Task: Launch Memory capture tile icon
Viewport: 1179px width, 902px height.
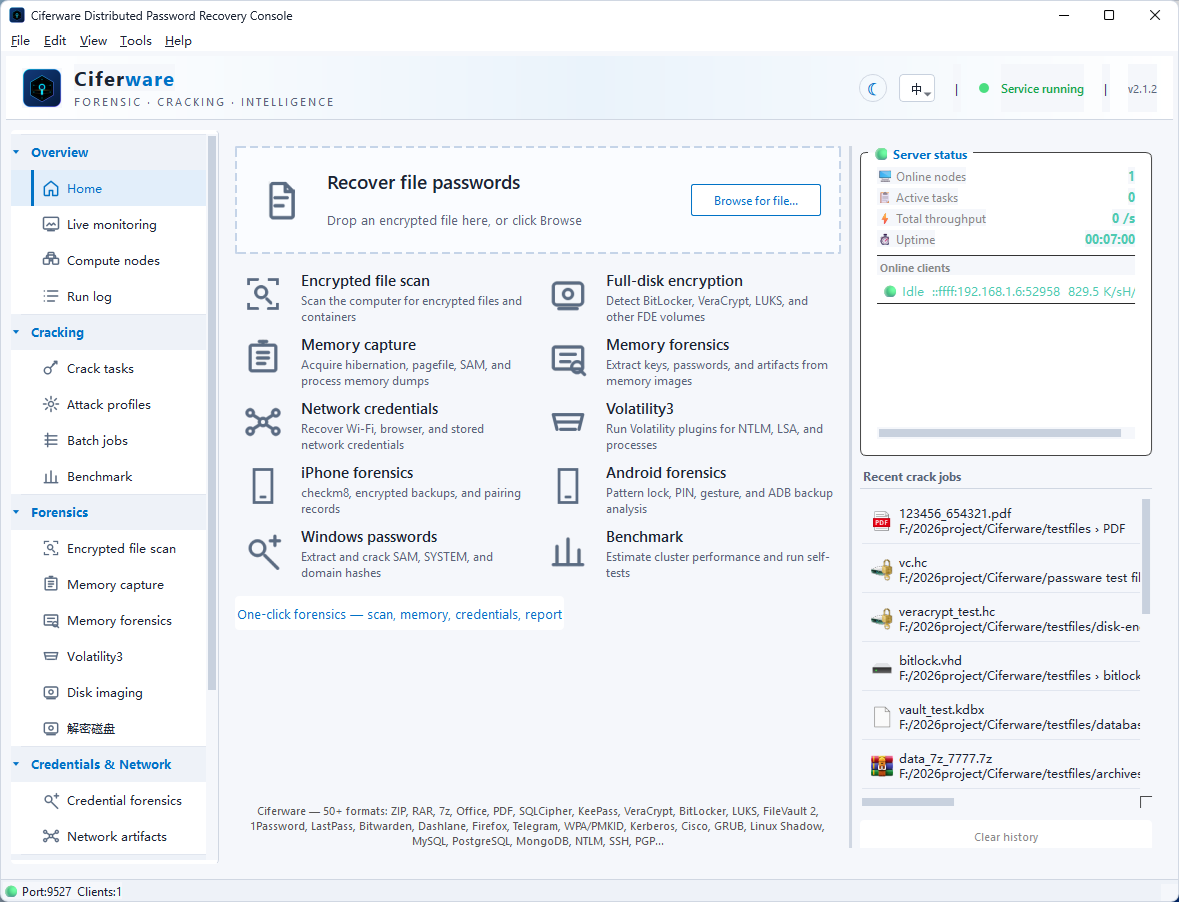Action: [263, 356]
